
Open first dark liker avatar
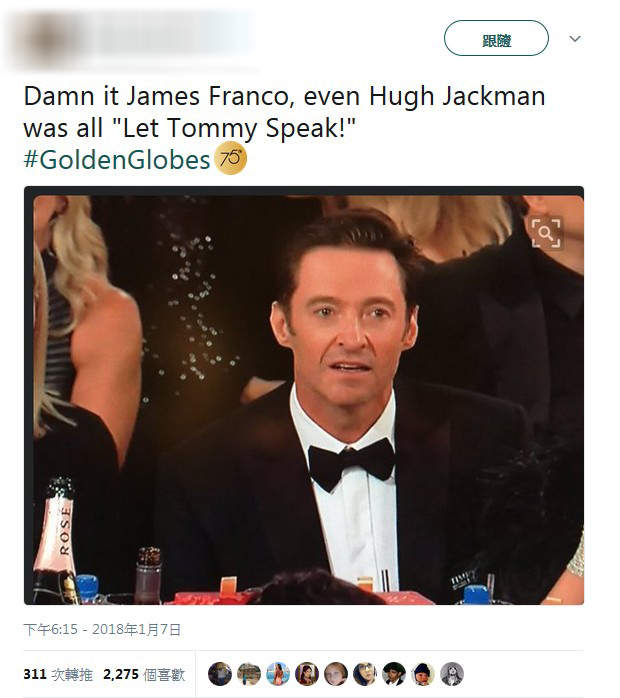(x=220, y=674)
